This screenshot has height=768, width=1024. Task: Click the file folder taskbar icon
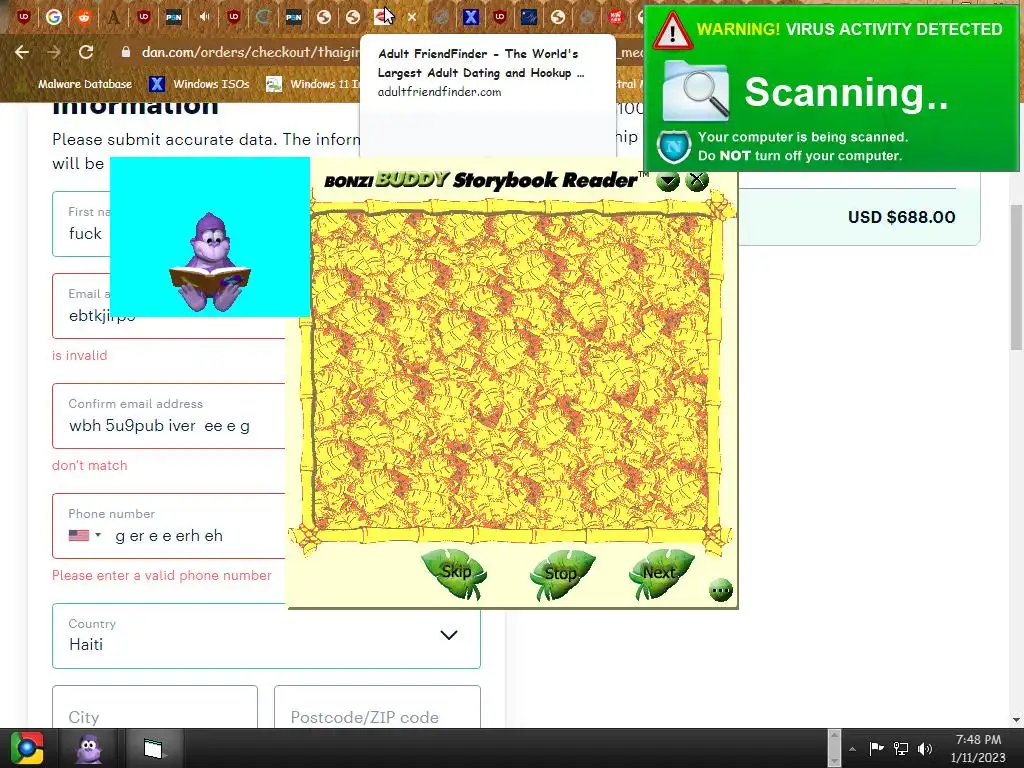pyautogui.click(x=153, y=748)
